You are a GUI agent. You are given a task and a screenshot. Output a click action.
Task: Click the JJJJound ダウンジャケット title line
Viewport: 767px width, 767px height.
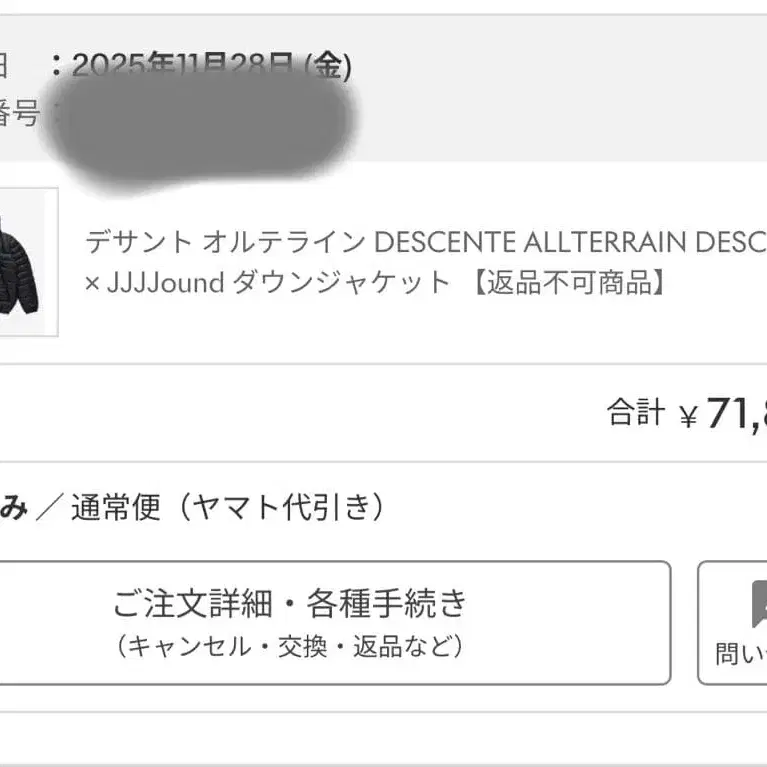pyautogui.click(x=268, y=284)
